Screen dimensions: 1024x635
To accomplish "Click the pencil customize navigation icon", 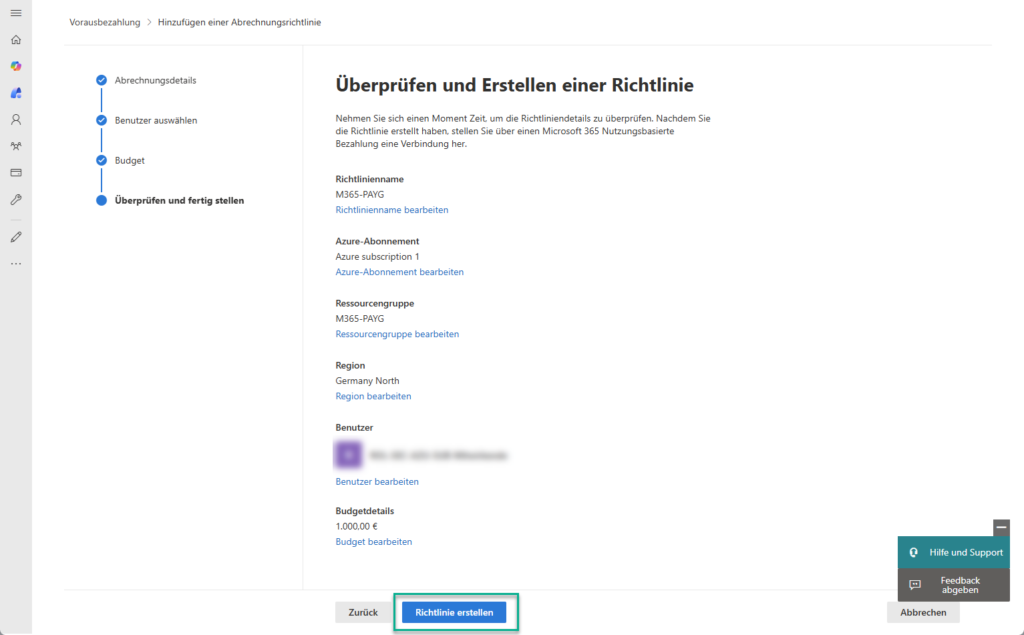I will point(15,237).
